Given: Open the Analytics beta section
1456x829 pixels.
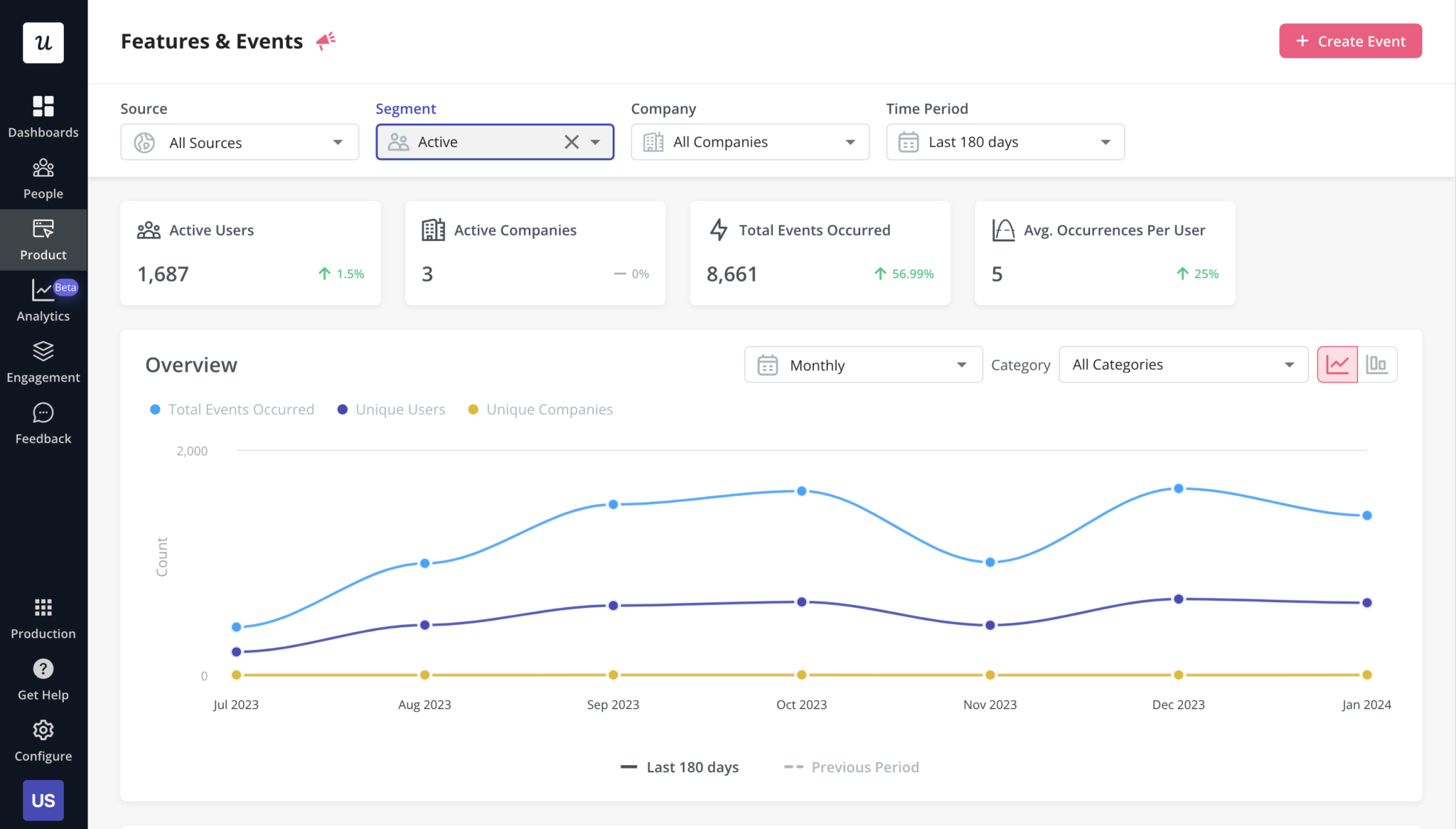Looking at the screenshot, I should 43,301.
